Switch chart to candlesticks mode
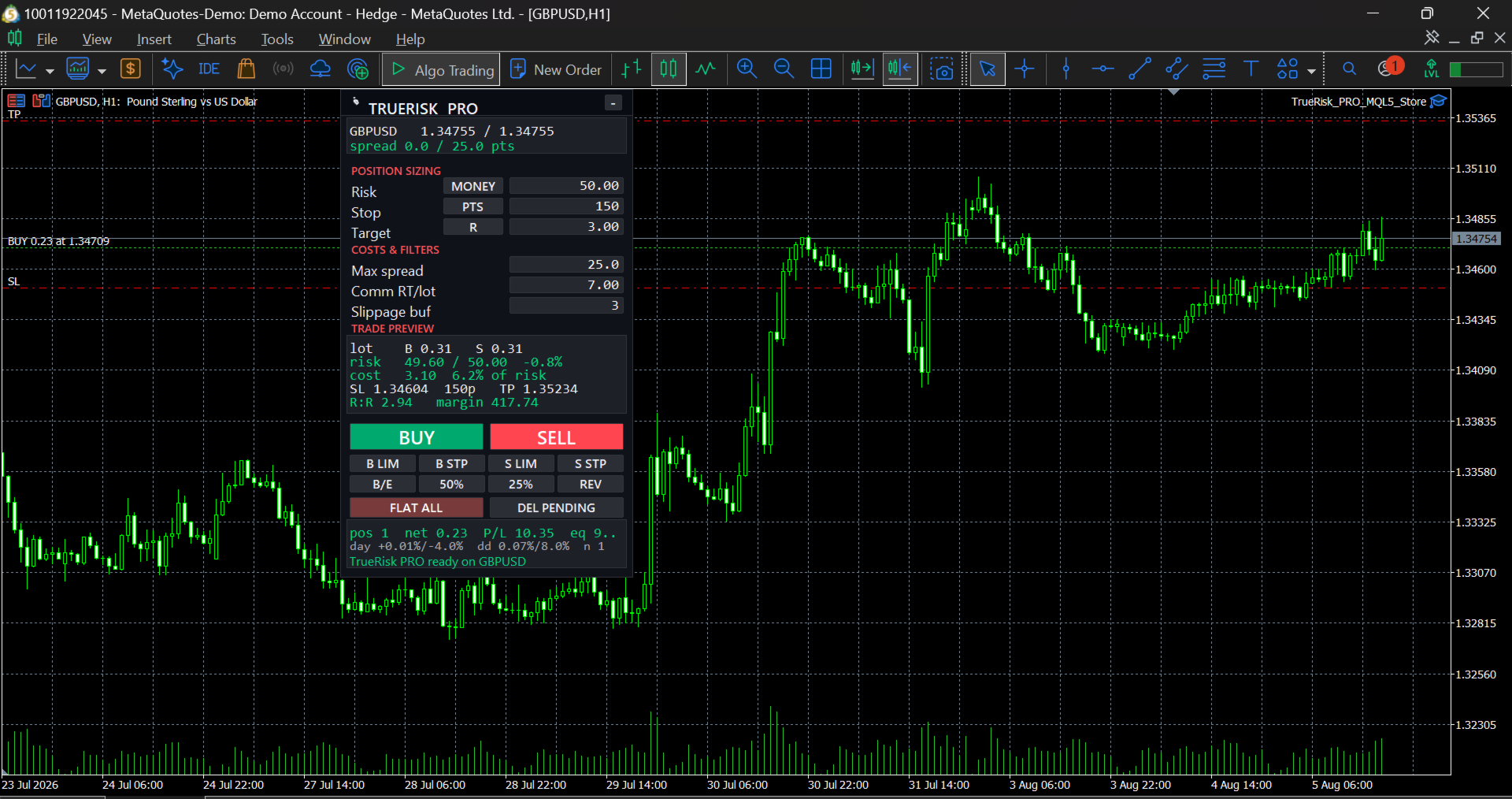 point(668,69)
